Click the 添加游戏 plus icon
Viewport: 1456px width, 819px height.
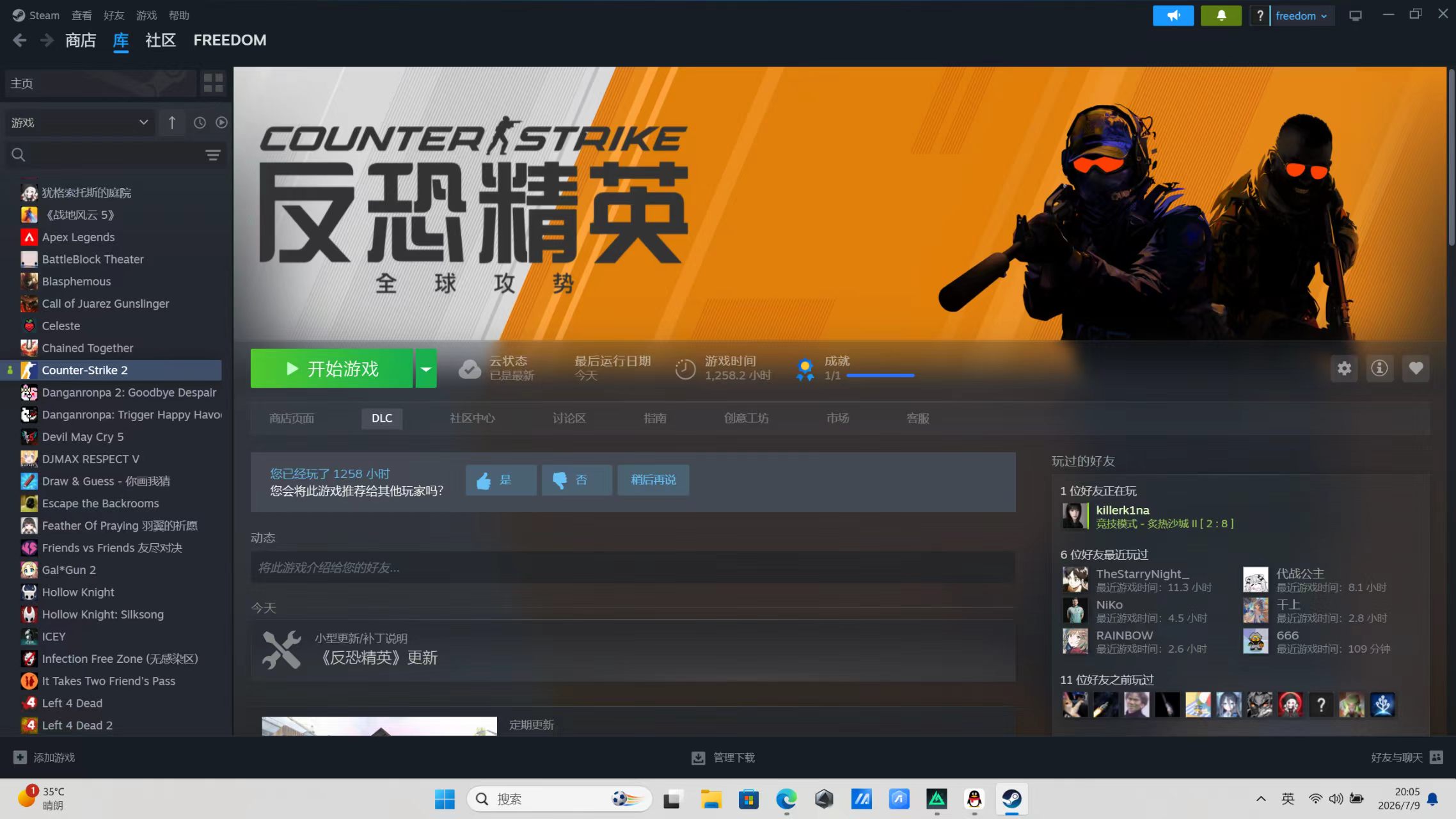20,758
